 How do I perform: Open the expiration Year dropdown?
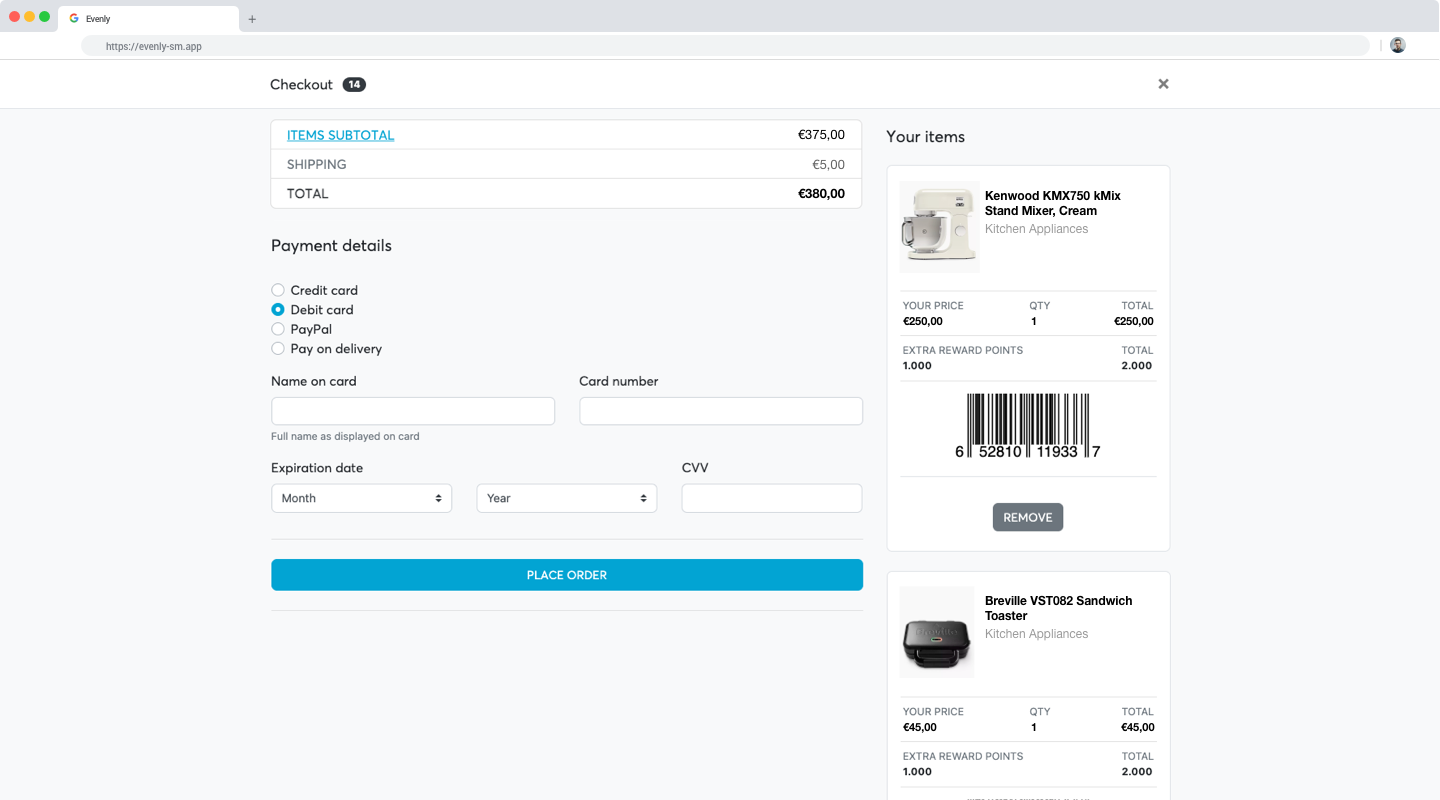pos(567,498)
